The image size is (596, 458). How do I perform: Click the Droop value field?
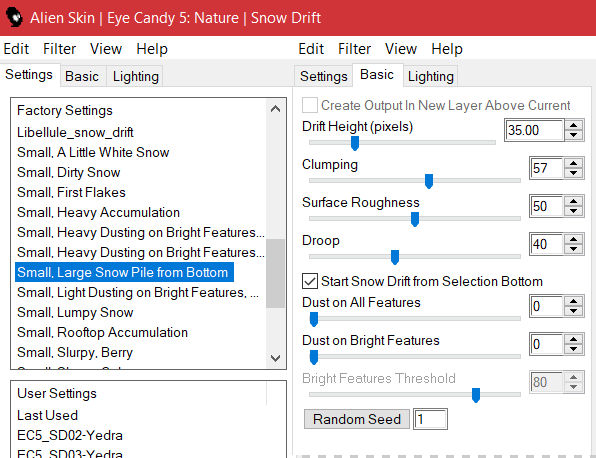click(x=547, y=244)
